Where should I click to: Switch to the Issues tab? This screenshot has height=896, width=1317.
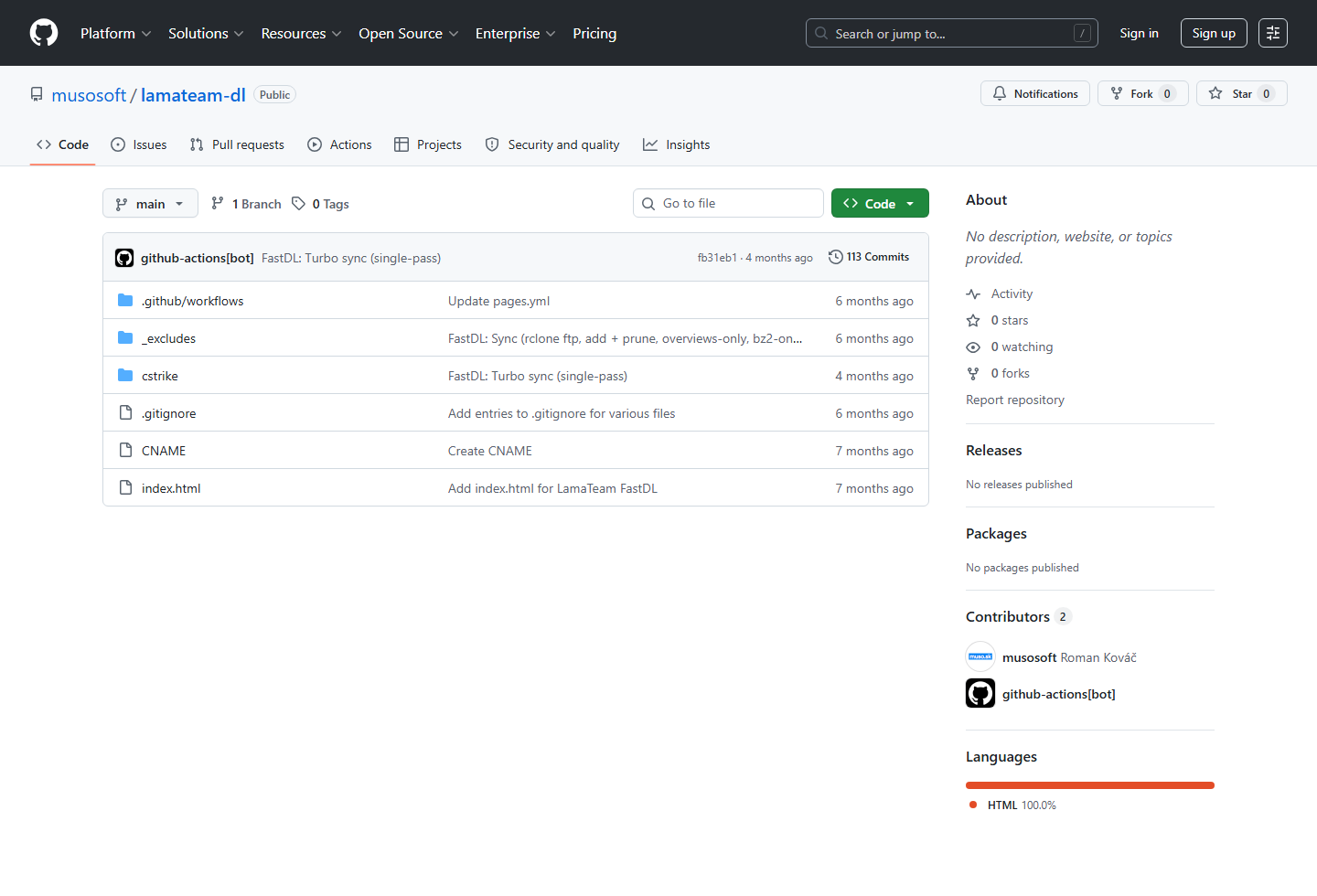[x=139, y=144]
